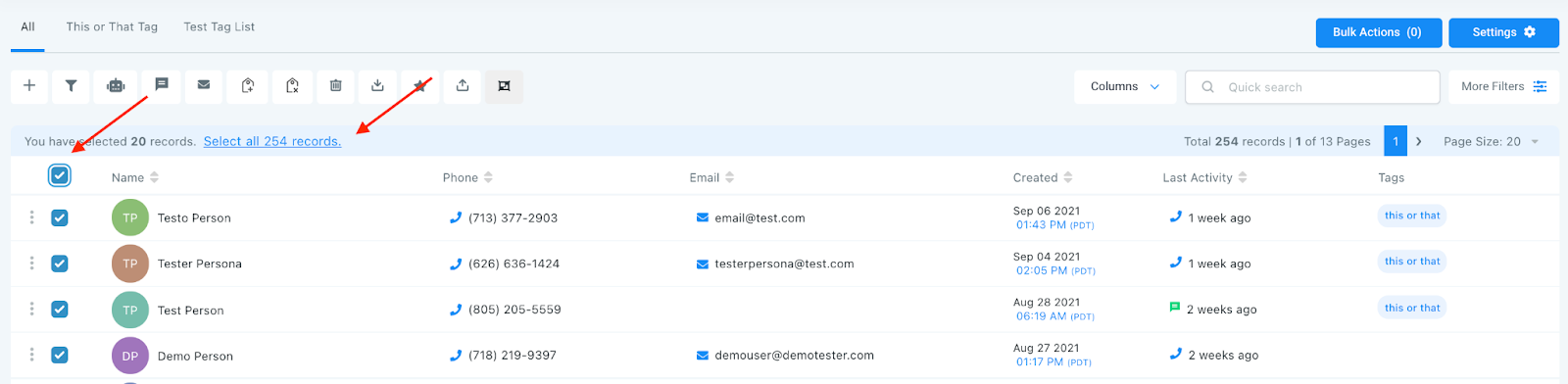Click the export upload icon
The image size is (1568, 384).
pos(463,86)
